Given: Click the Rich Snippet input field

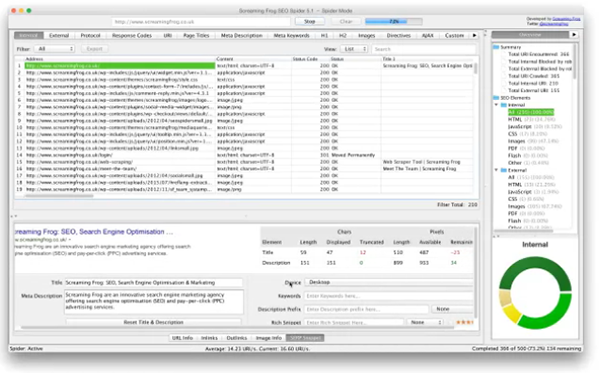Looking at the screenshot, I should (354, 323).
